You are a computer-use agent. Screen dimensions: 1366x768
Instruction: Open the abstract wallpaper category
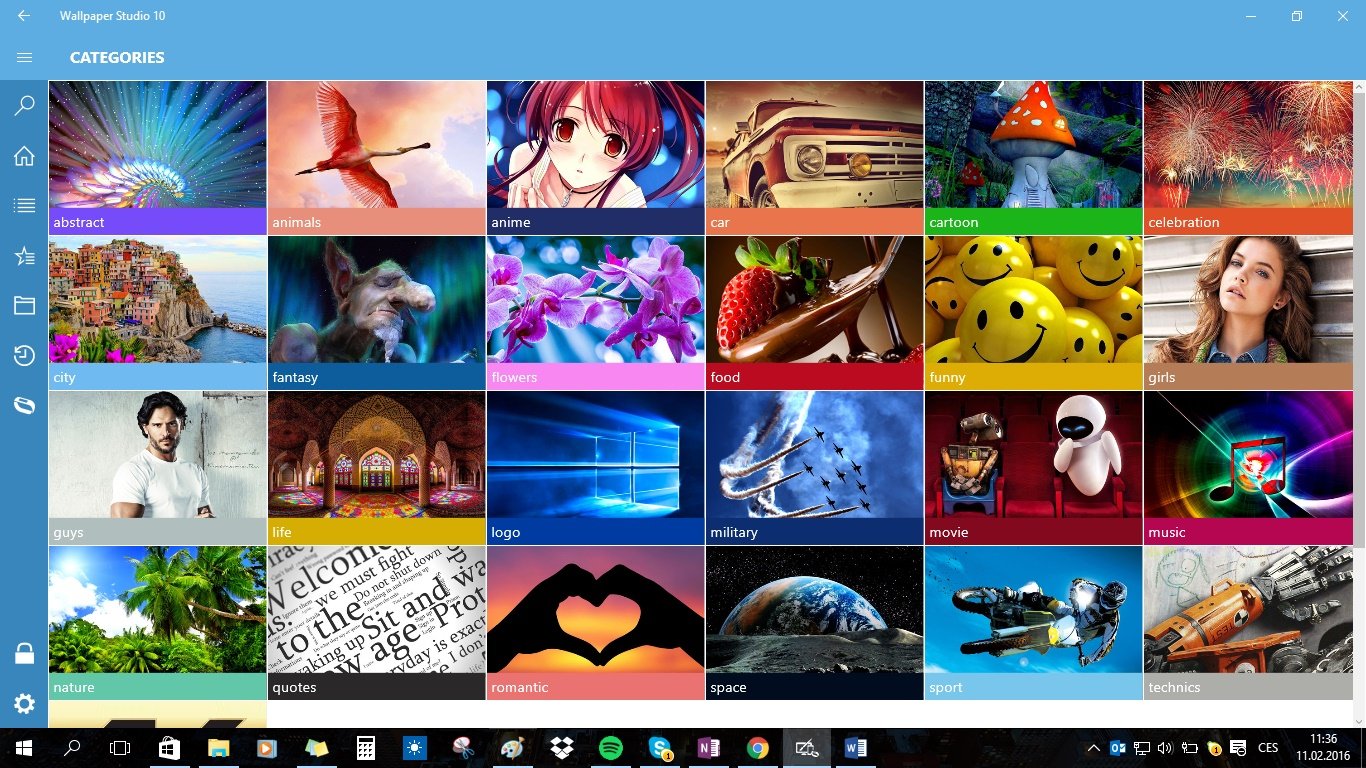click(158, 158)
